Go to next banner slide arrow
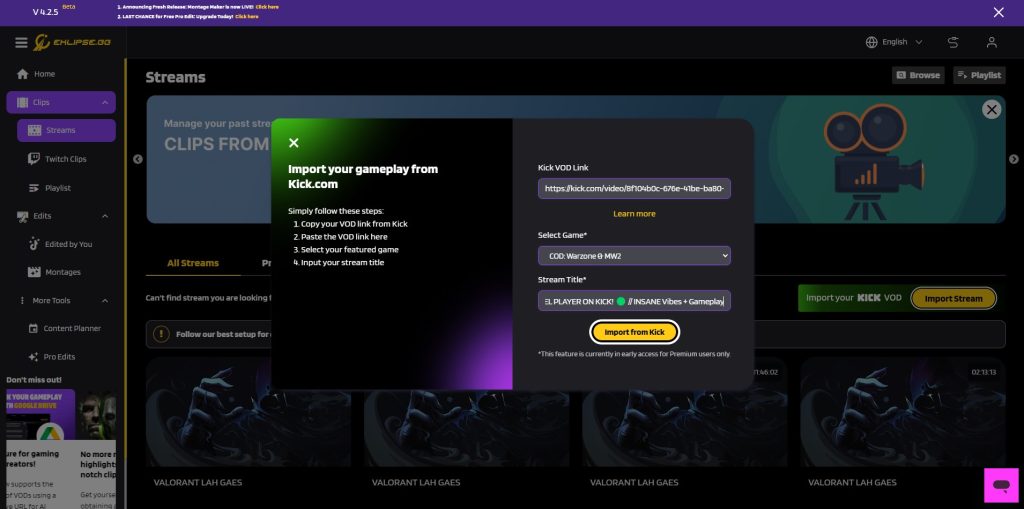Viewport: 1024px width, 509px height. pos(1014,159)
